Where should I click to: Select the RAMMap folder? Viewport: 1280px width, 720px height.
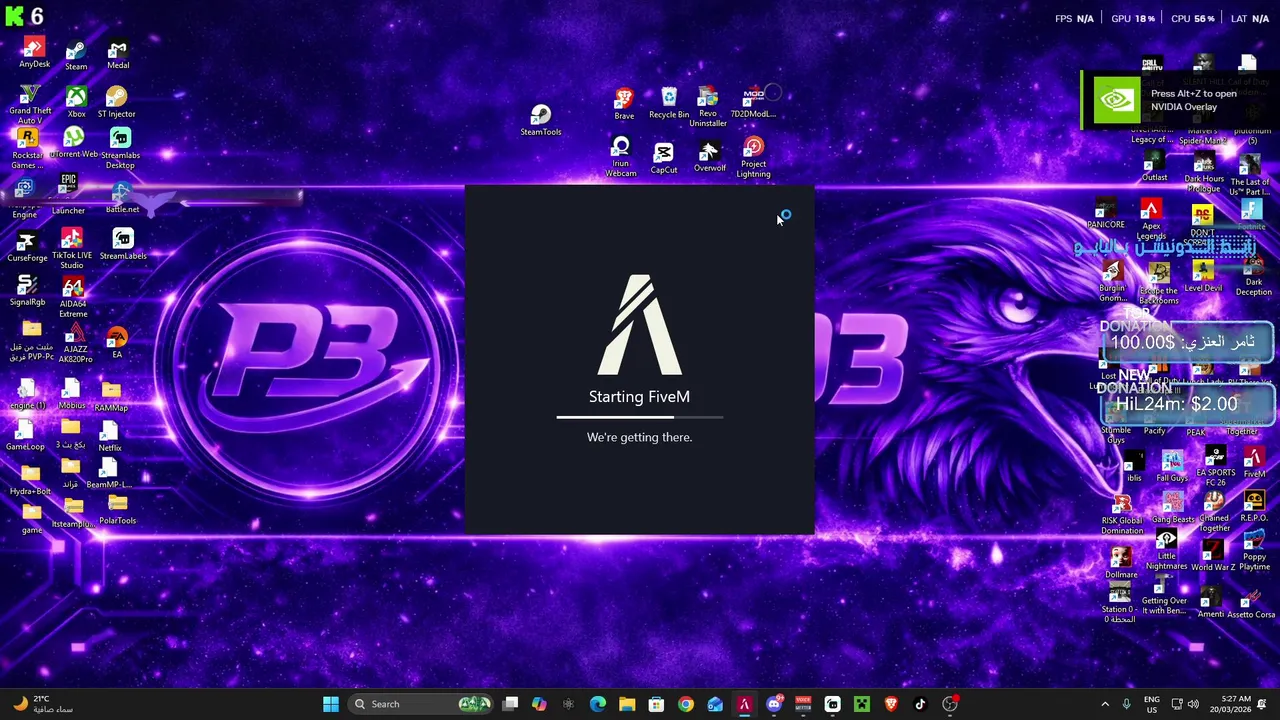(x=111, y=397)
